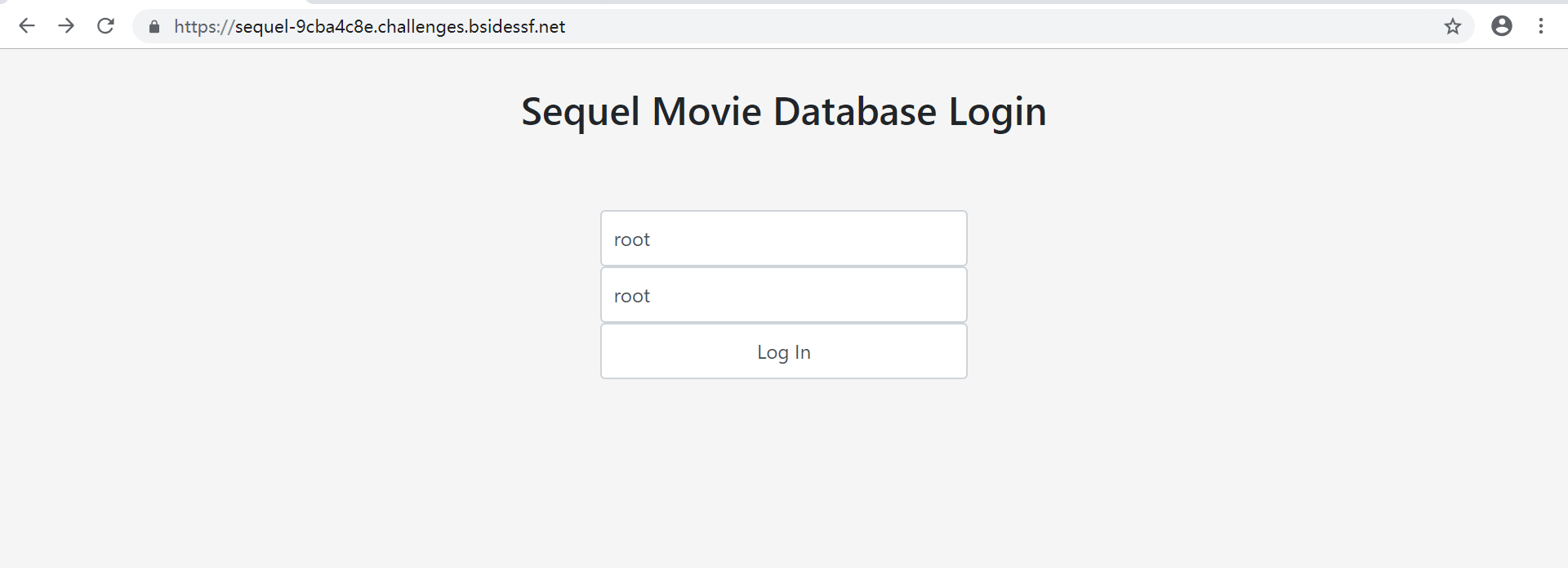The height and width of the screenshot is (568, 1568).
Task: Click the browser forward arrow
Action: 66,26
